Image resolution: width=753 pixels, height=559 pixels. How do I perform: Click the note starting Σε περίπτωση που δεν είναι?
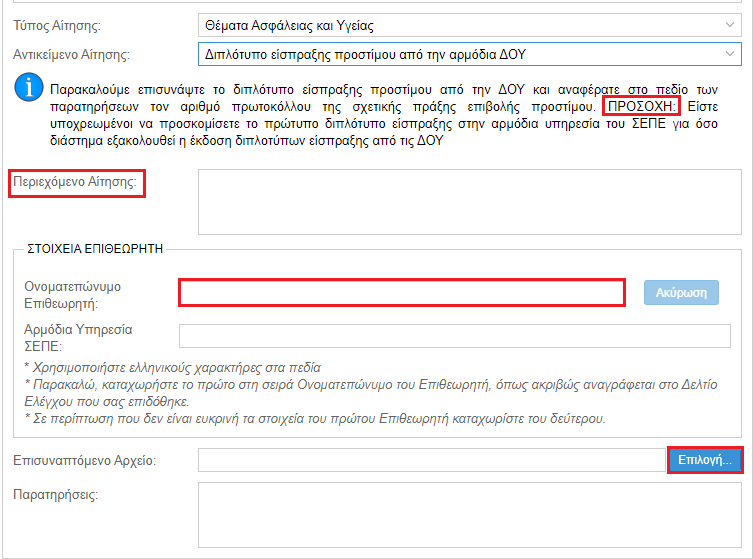coord(315,419)
